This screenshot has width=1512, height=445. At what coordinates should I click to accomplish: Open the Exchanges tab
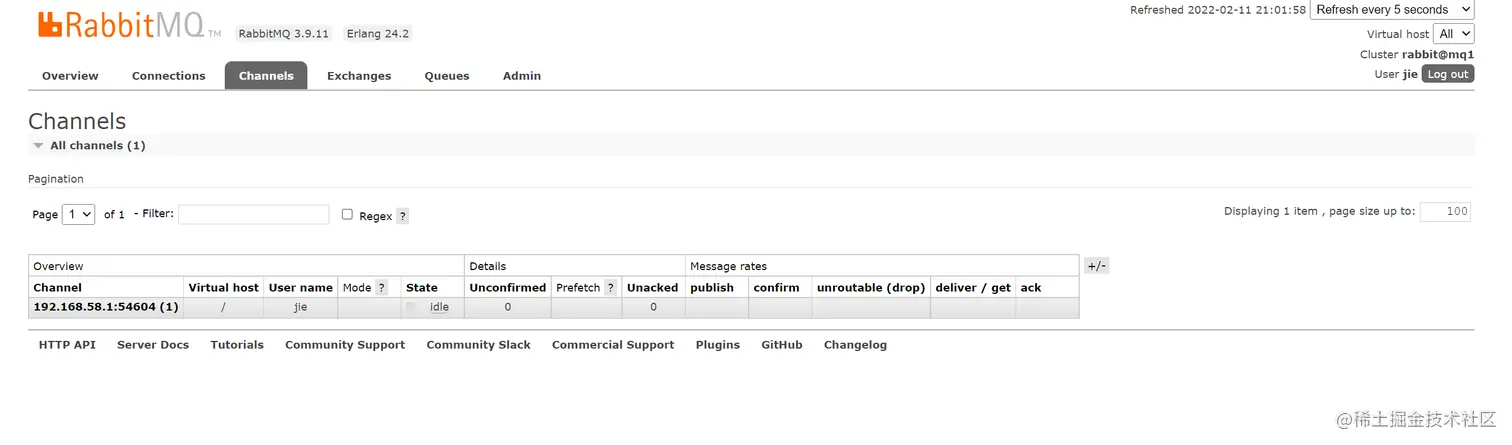[x=359, y=76]
